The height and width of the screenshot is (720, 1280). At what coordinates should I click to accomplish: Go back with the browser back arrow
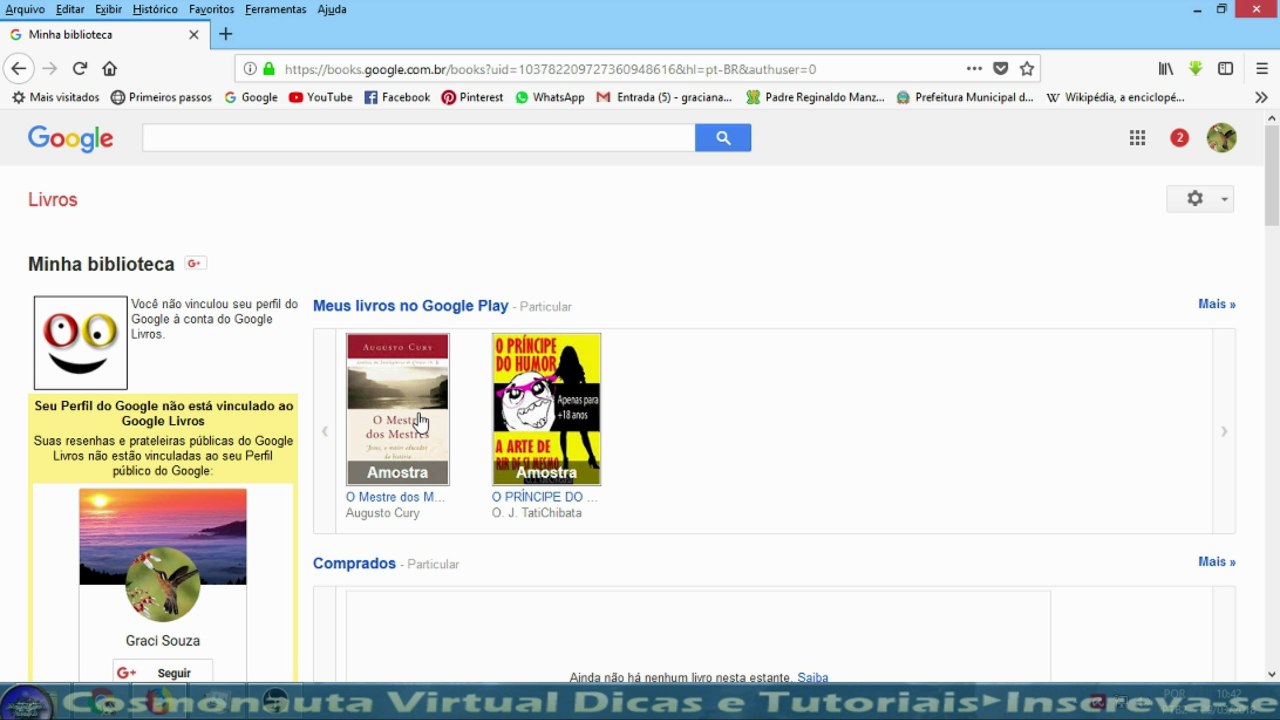click(x=18, y=69)
